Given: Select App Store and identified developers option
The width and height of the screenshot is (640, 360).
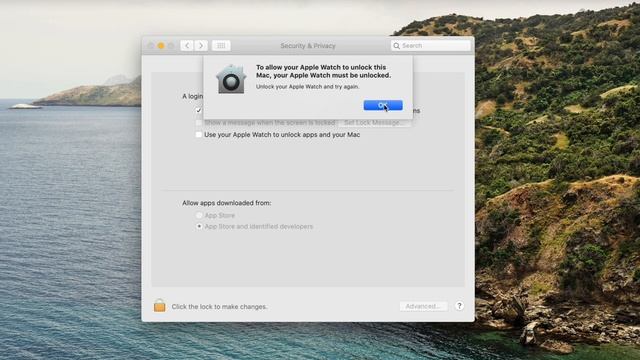Looking at the screenshot, I should (199, 226).
